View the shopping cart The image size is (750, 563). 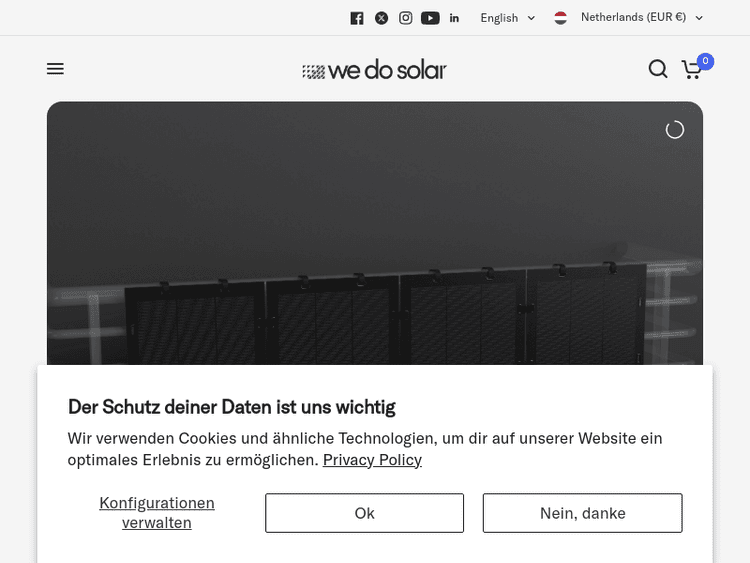pyautogui.click(x=691, y=70)
